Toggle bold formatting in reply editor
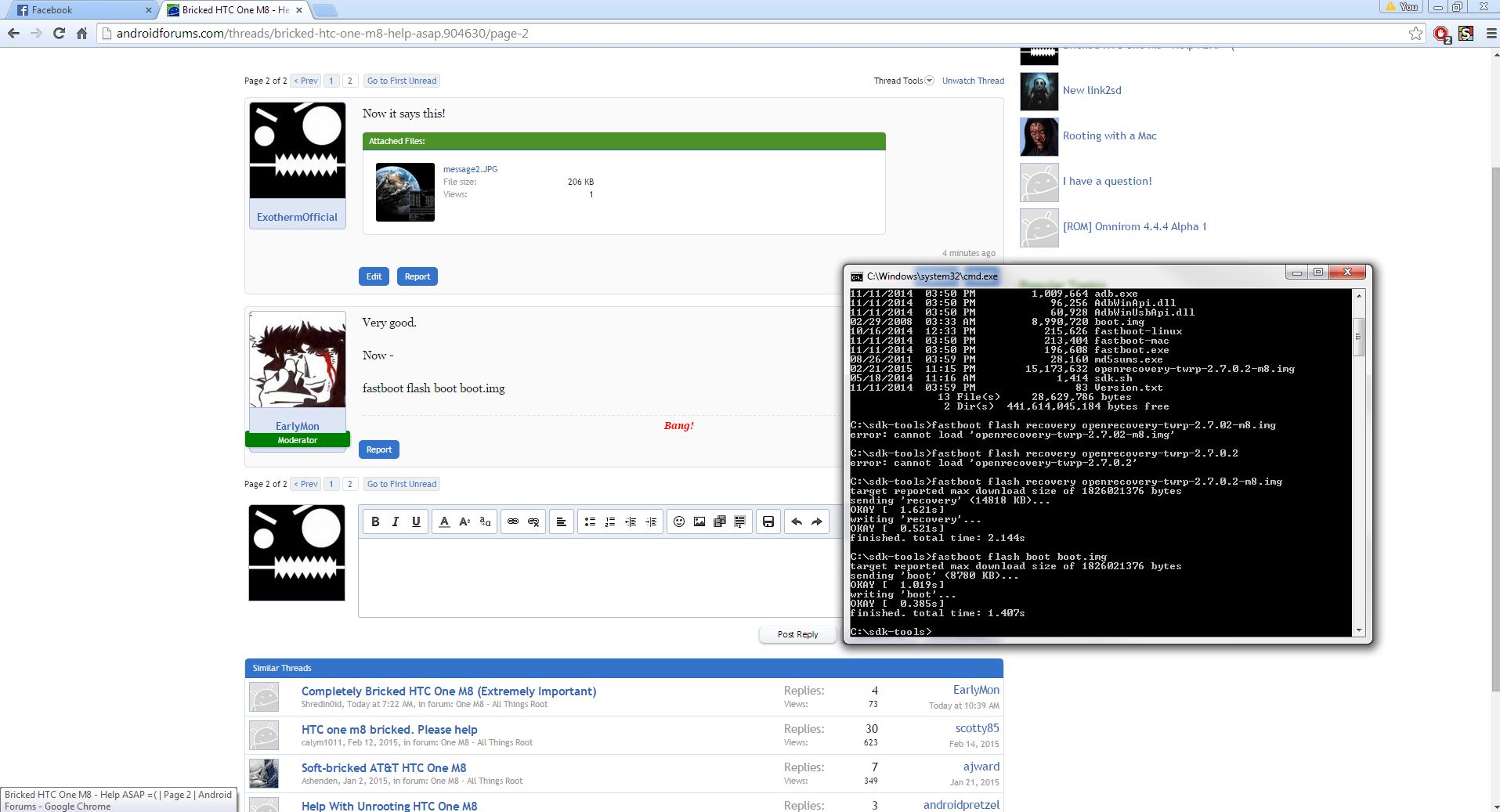This screenshot has height=812, width=1500. tap(375, 521)
